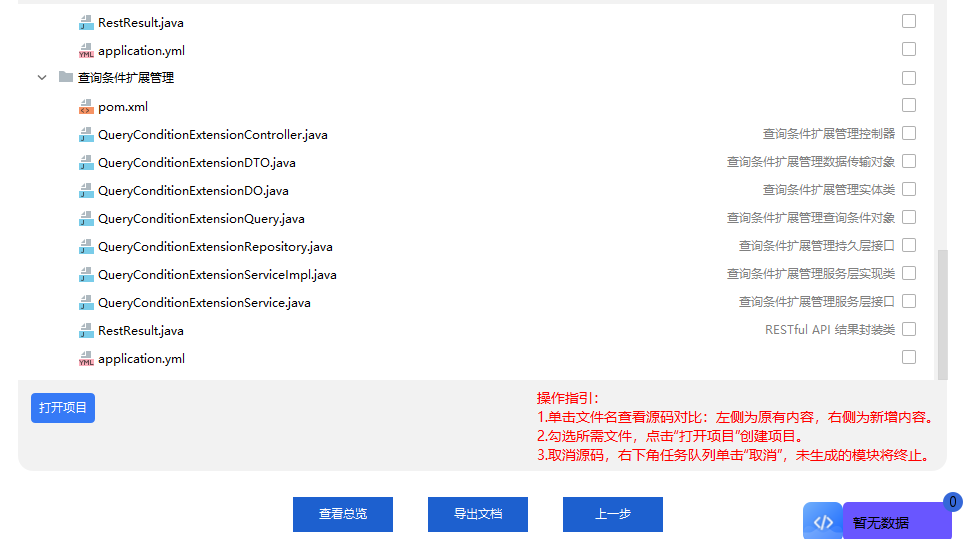969x539 pixels.
Task: Click the YML icon beside top application.yml
Action: (86, 51)
